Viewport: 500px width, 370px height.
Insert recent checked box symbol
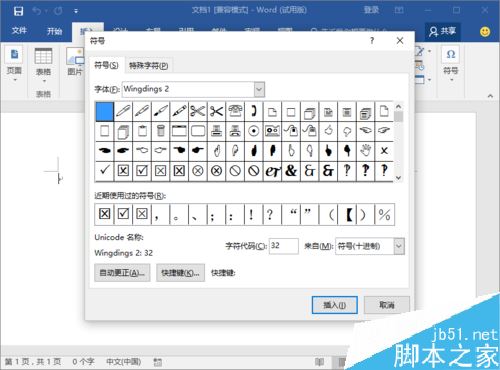coord(123,214)
